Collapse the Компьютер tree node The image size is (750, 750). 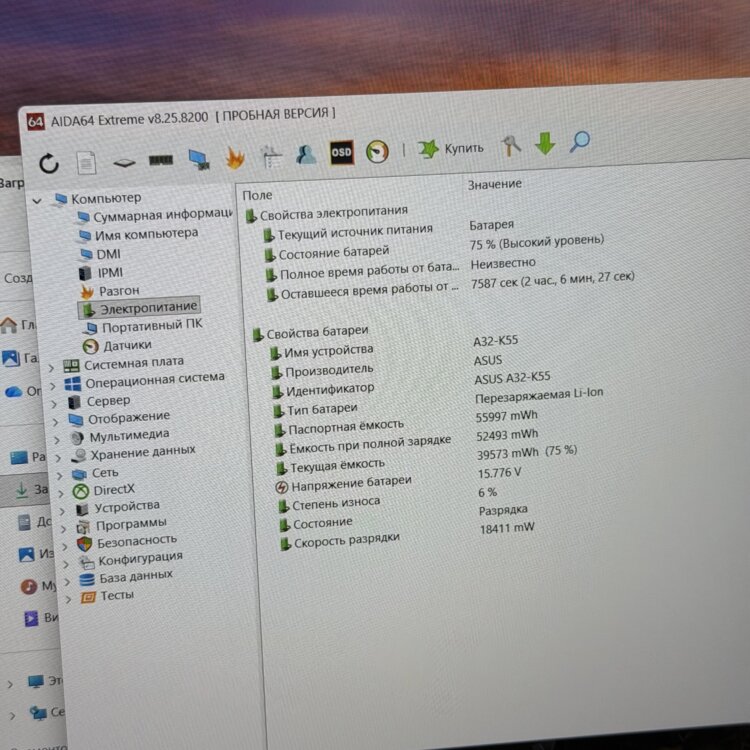coord(38,200)
